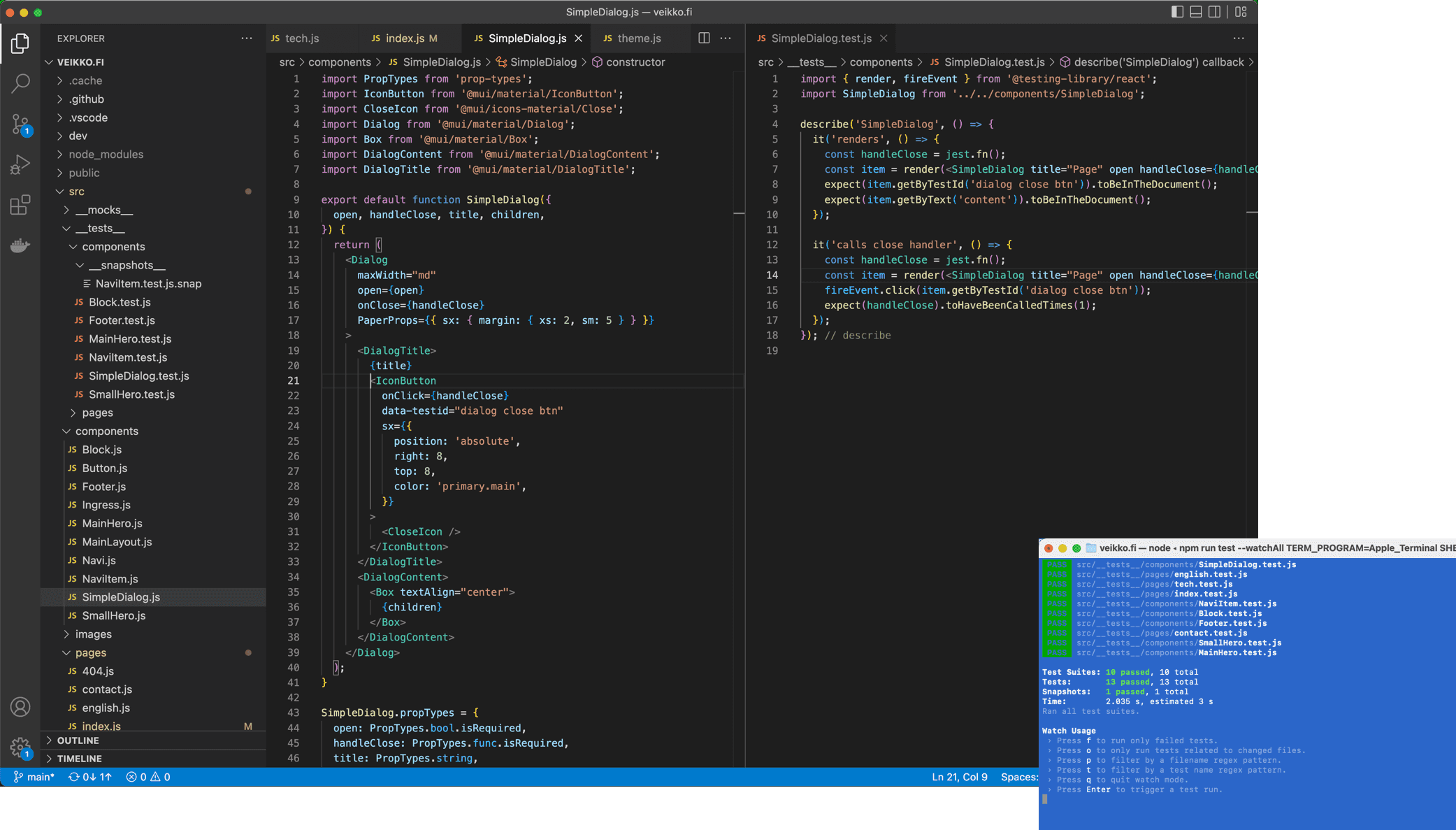
Task: Open the Manage gear icon
Action: (20, 747)
